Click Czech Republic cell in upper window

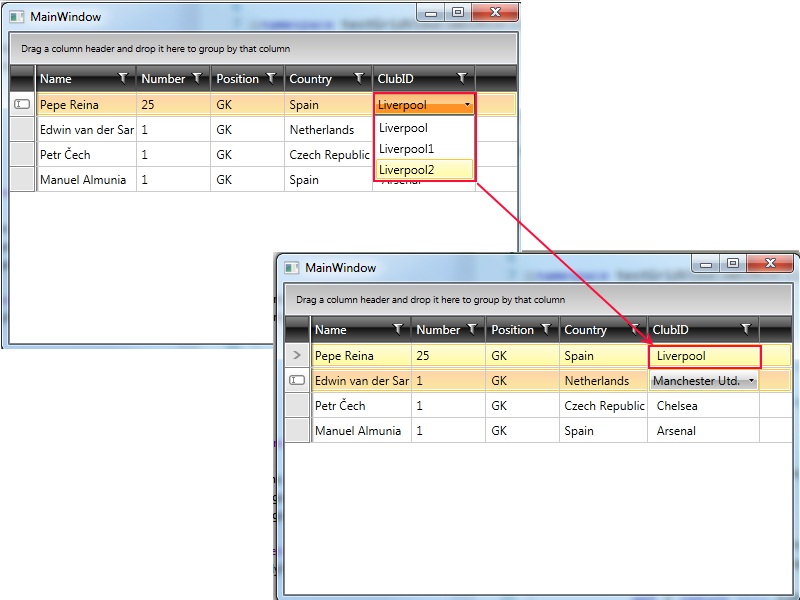[328, 155]
